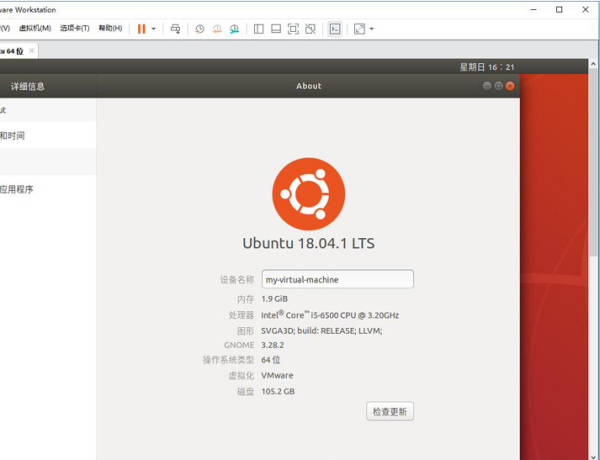Revert to snapshot toolbar icon
Viewport: 600px width, 460px height.
point(217,29)
